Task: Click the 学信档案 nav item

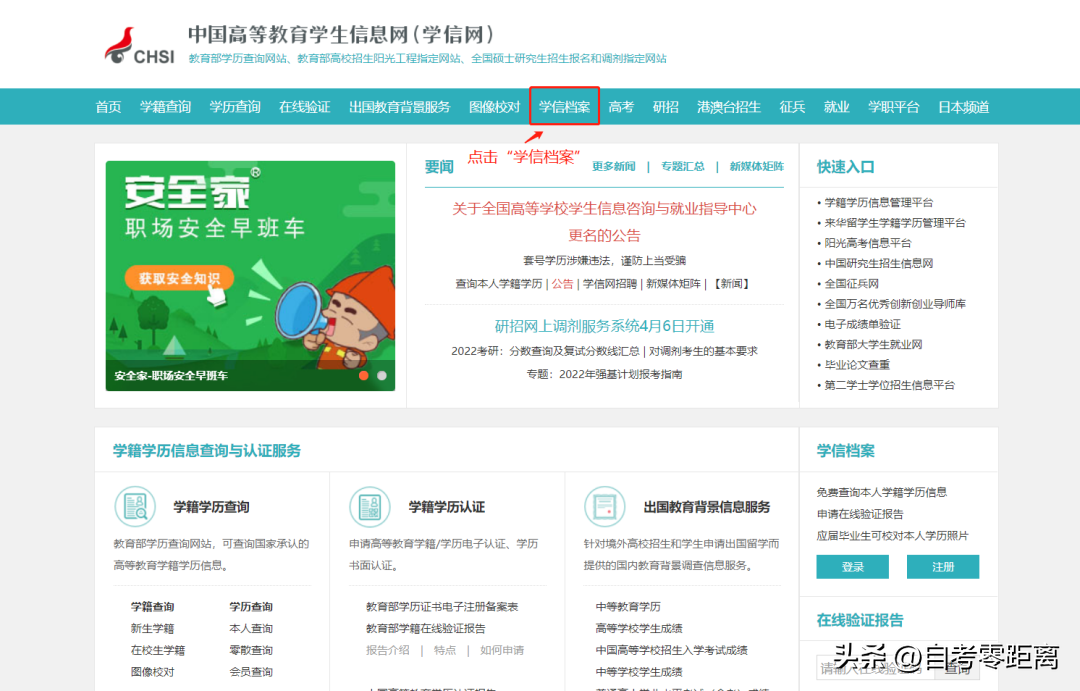Action: [564, 107]
